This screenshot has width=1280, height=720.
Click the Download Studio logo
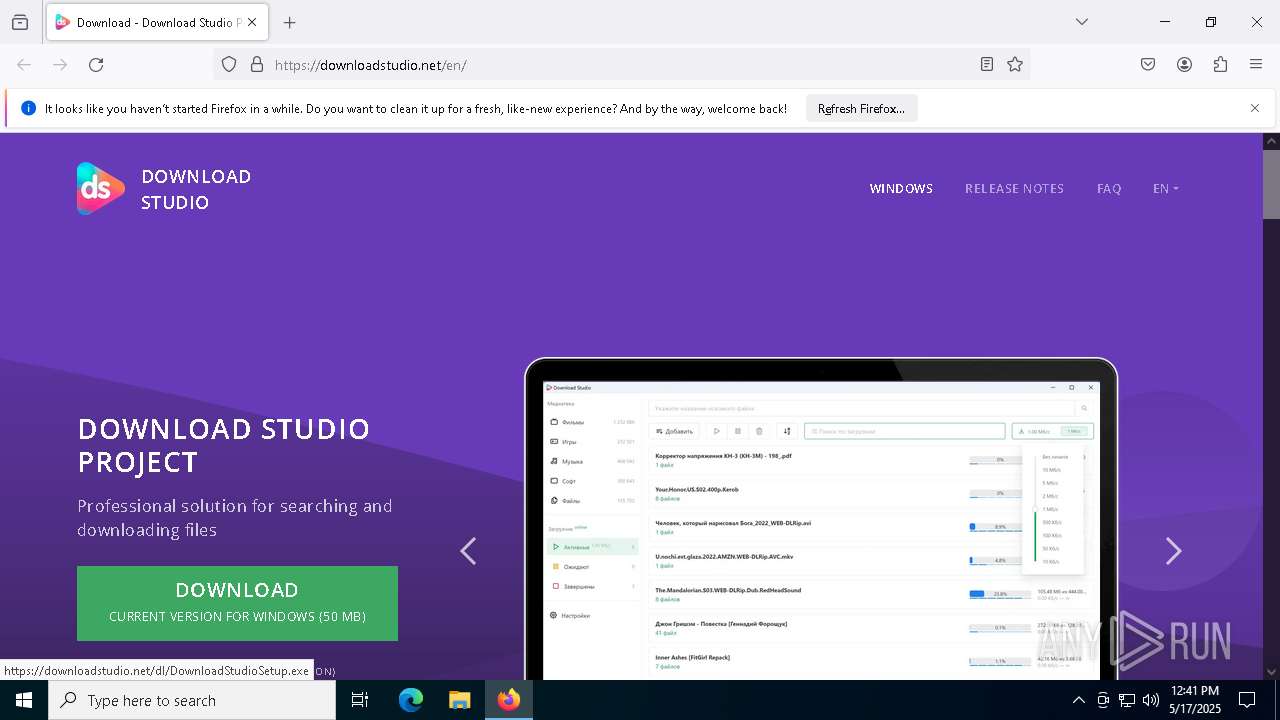tap(164, 189)
